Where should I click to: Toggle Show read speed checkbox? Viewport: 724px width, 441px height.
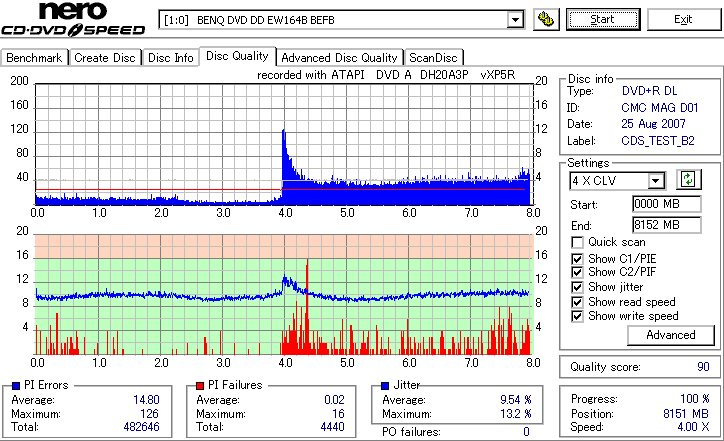[577, 302]
